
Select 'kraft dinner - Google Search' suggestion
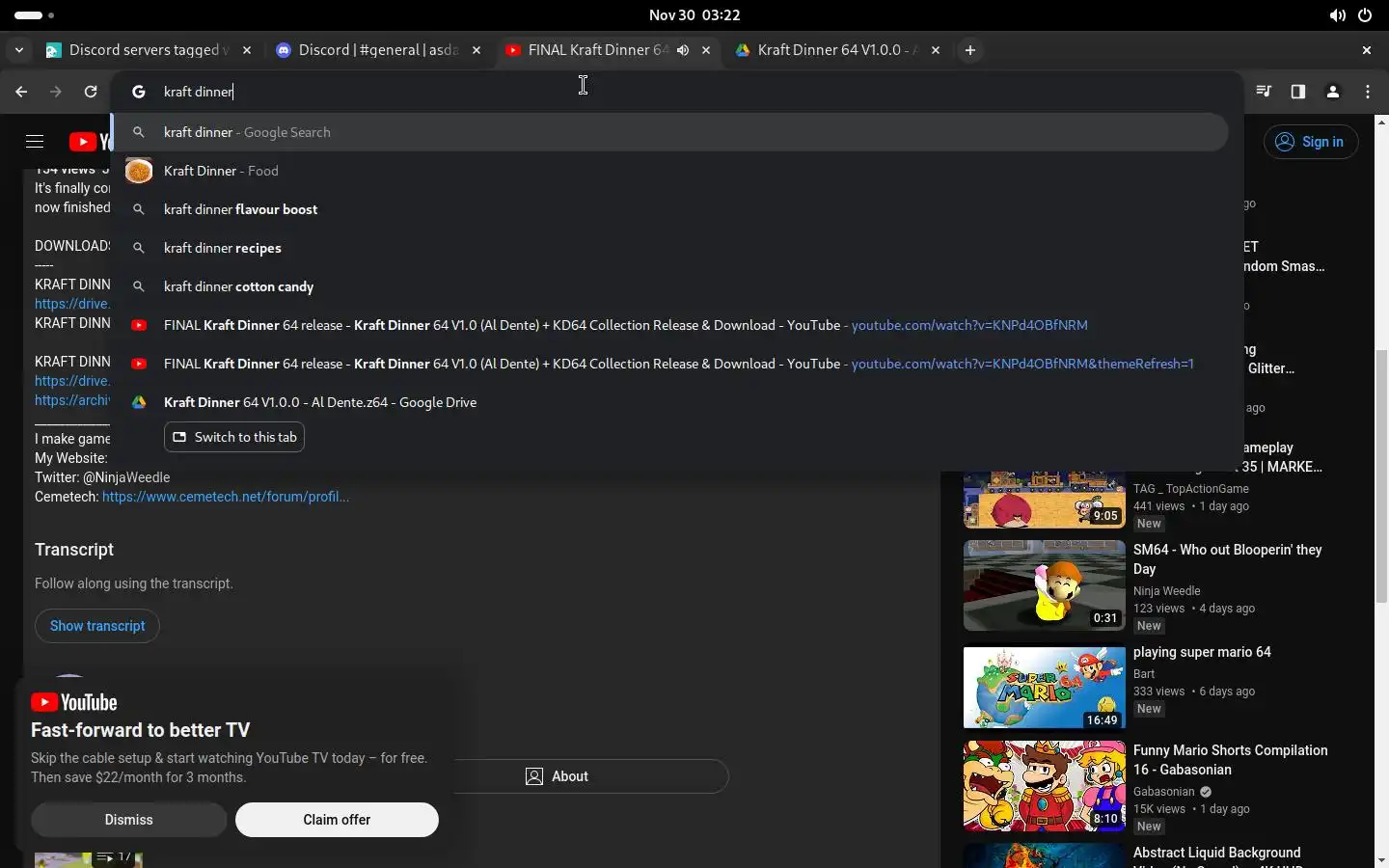669,132
